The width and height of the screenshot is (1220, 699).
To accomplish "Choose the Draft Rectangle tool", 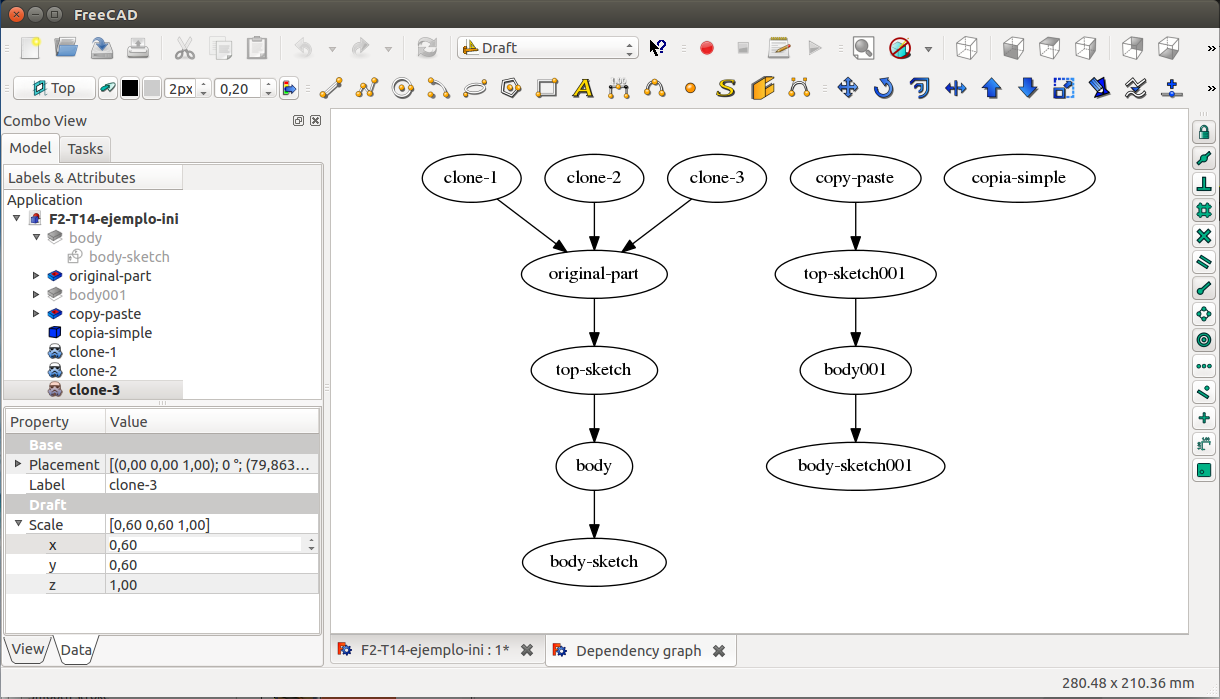I will click(546, 88).
